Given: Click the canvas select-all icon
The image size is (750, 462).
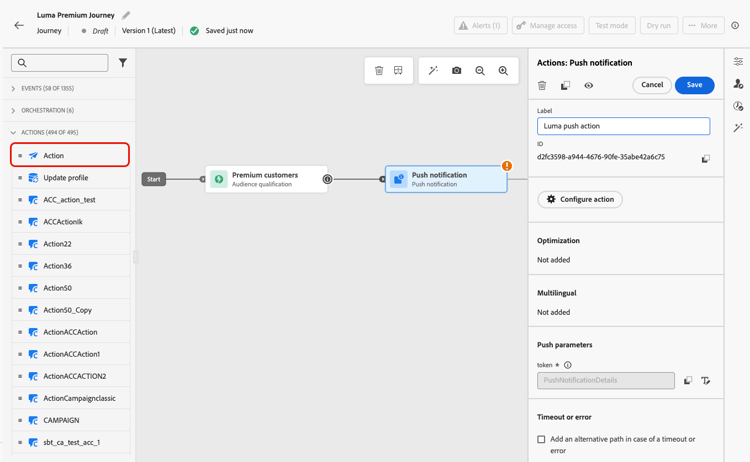Looking at the screenshot, I should [x=398, y=70].
